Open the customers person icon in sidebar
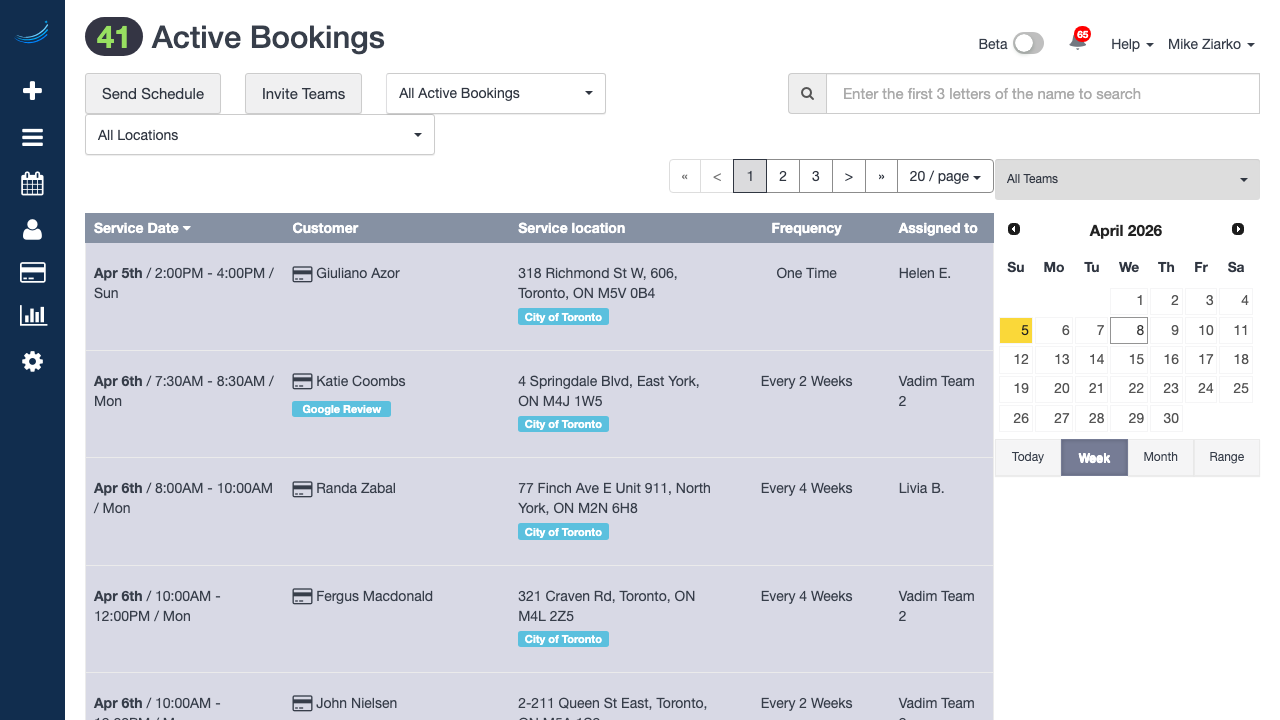Screen dimensions: 1280x720 (32, 230)
